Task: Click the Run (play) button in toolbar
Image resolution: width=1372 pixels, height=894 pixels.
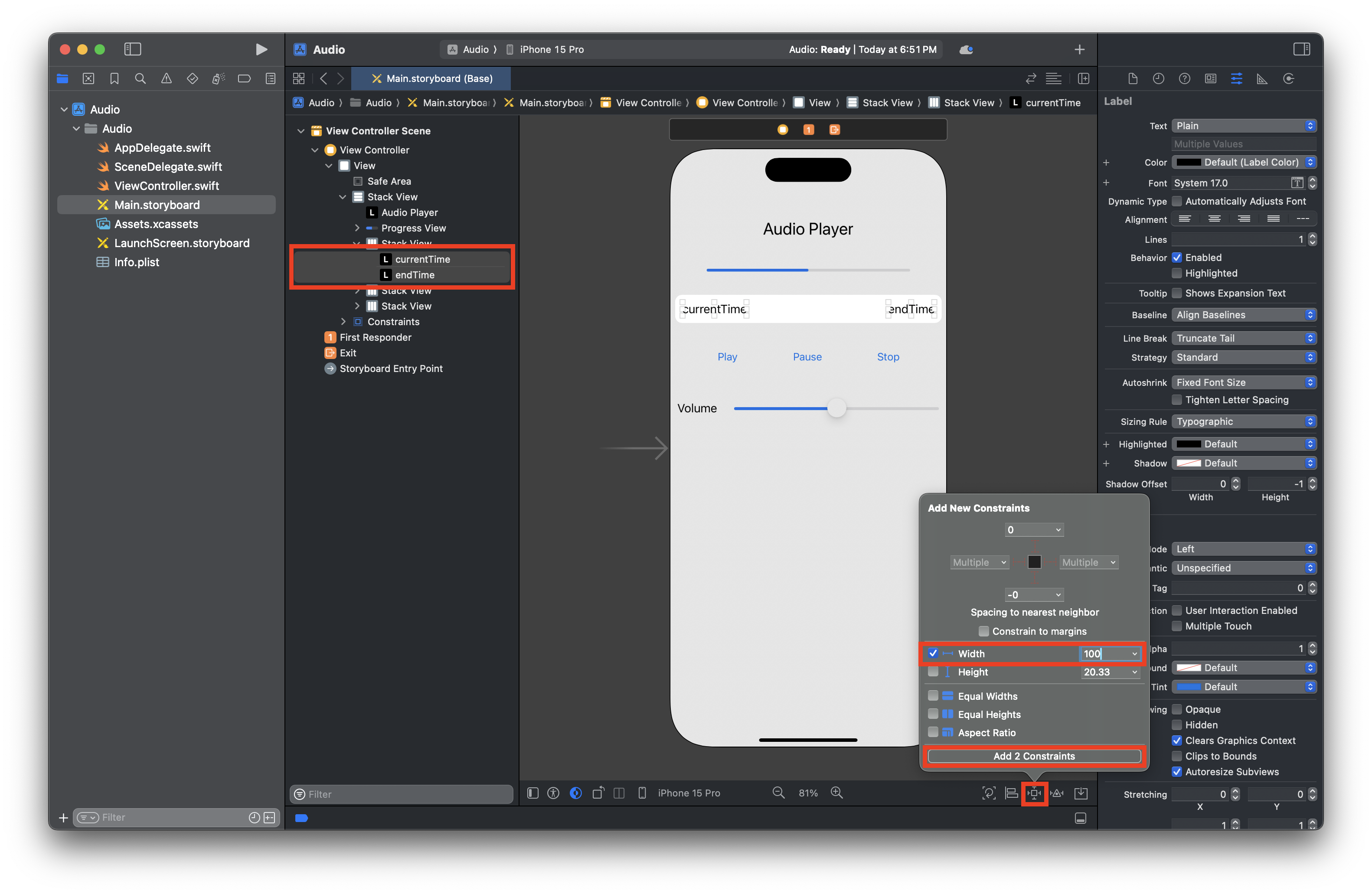Action: [261, 49]
